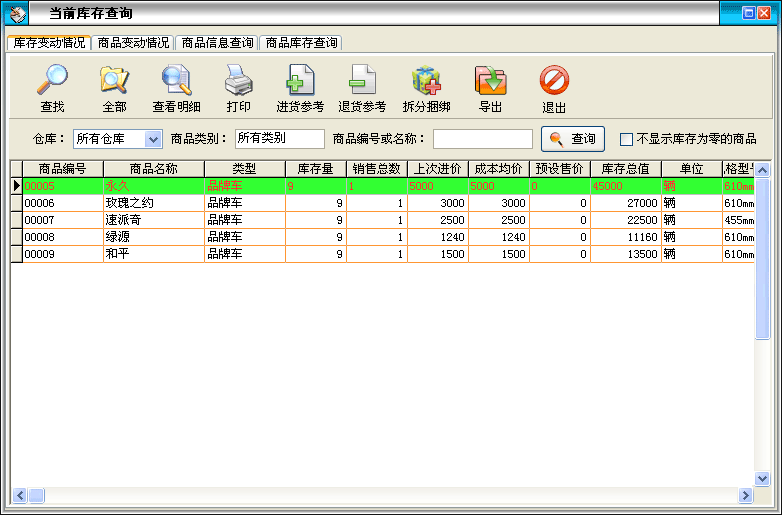782x515 pixels.
Task: Switch to 商品信息查询 tab
Action: click(x=216, y=43)
